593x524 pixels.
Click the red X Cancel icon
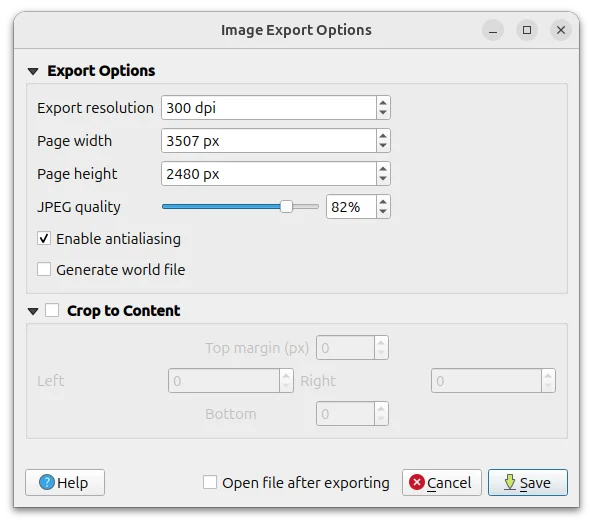tap(417, 482)
